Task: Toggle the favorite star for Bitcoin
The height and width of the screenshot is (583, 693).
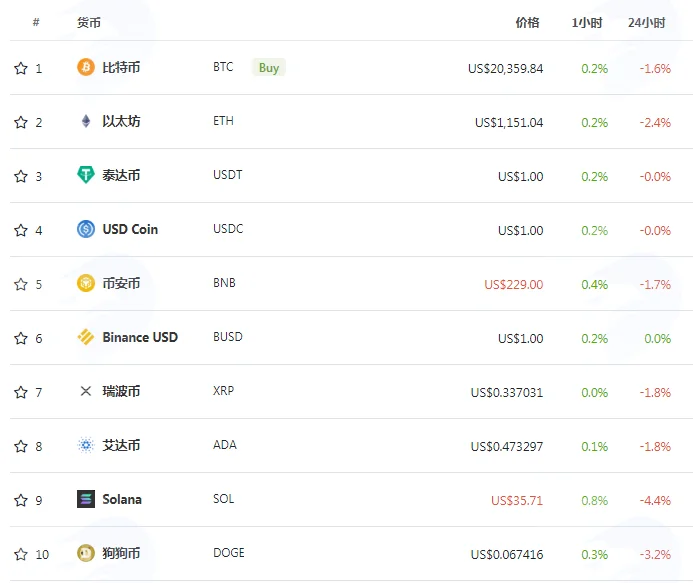Action: point(21,68)
